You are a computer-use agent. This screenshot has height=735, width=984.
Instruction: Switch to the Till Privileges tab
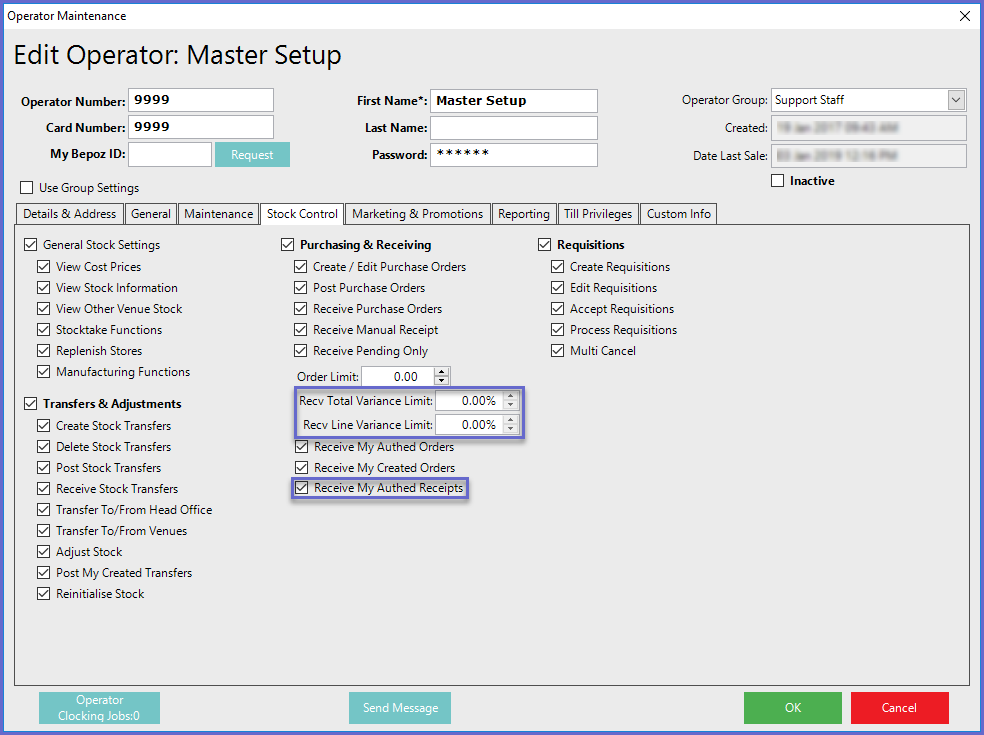[597, 214]
